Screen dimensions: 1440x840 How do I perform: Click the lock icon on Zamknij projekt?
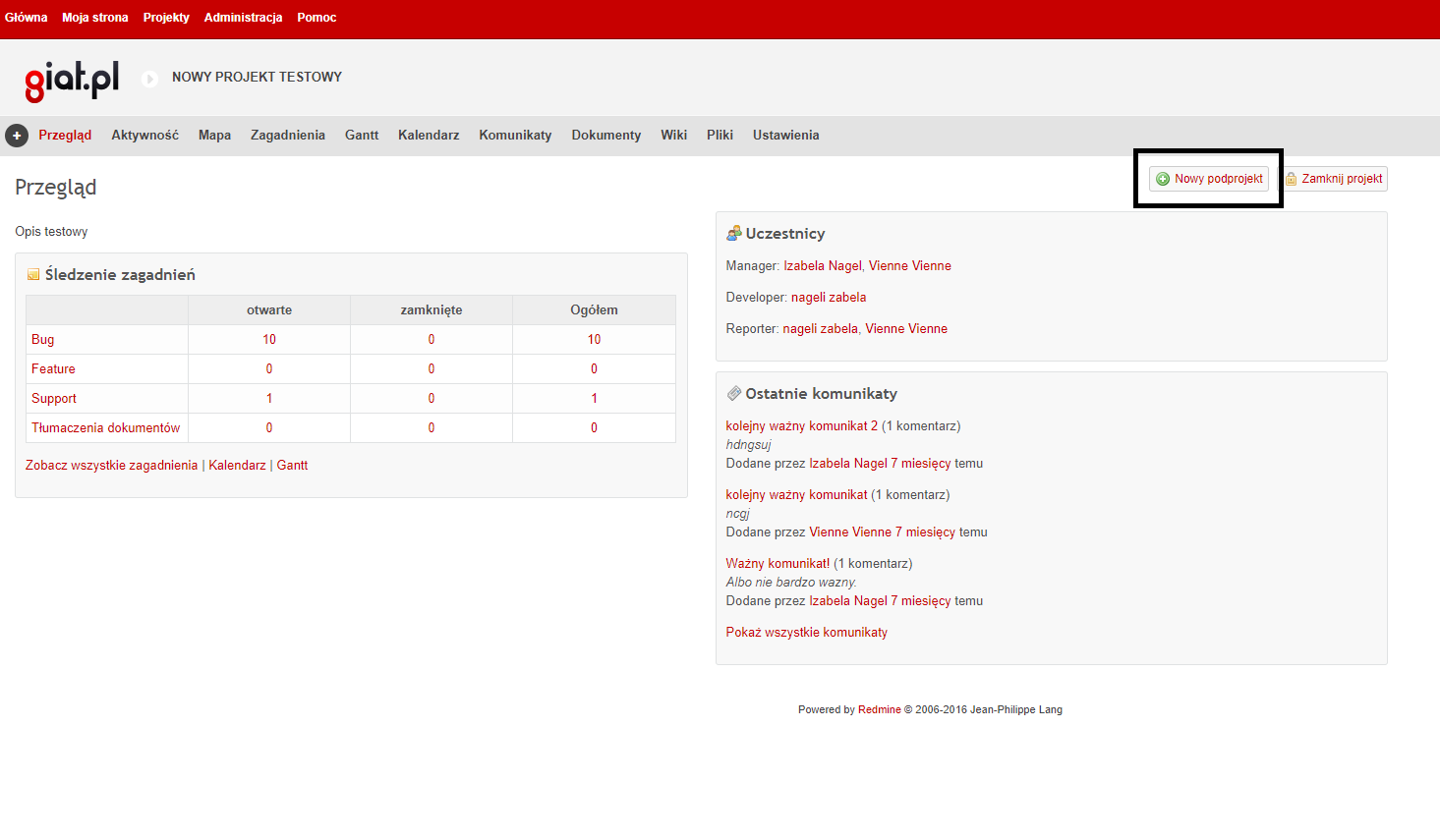click(x=1292, y=179)
